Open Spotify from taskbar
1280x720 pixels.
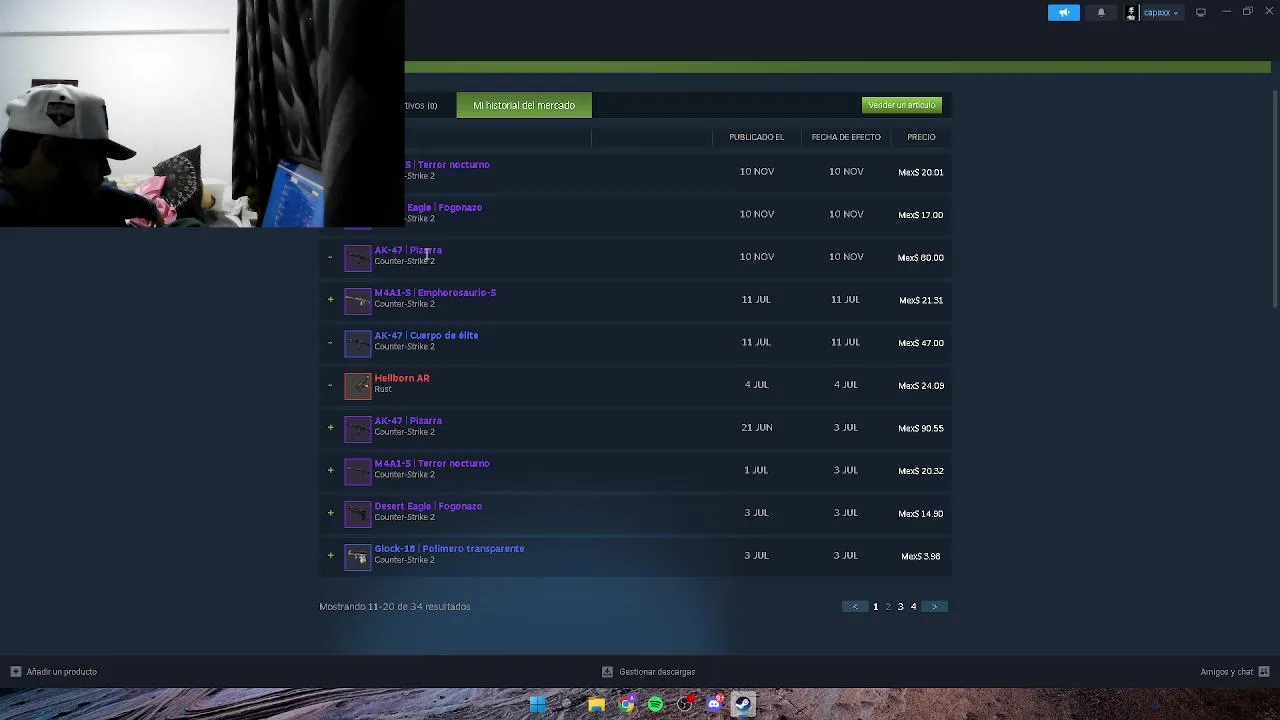tap(655, 704)
